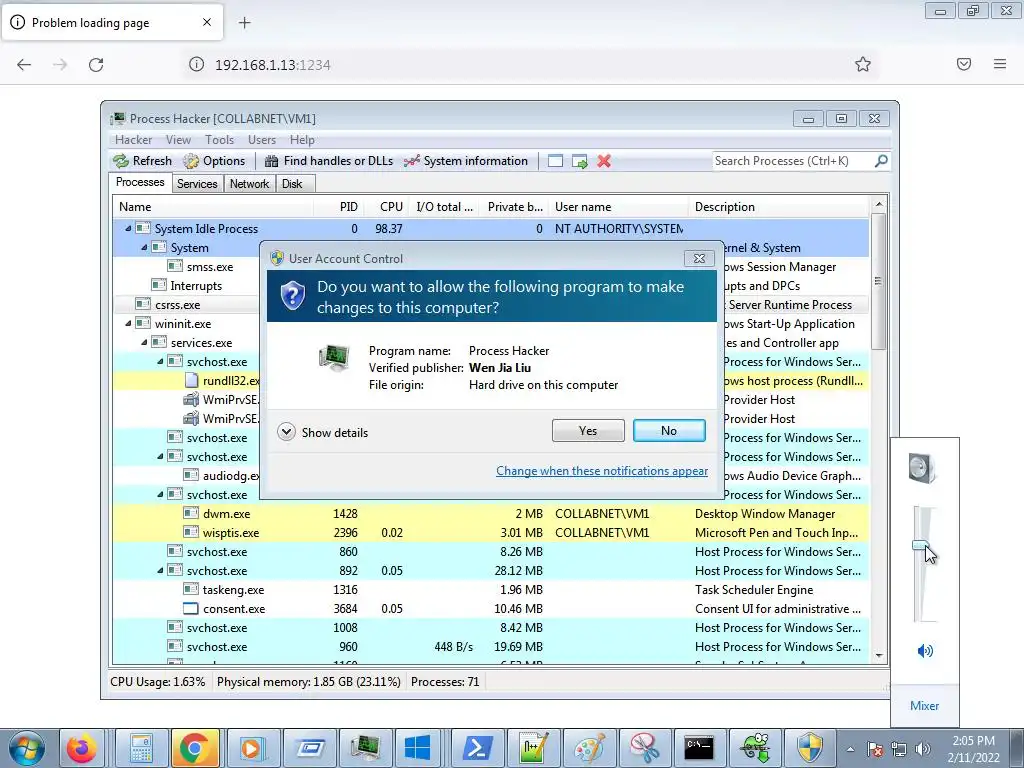Open PowerShell from the taskbar

[477, 748]
